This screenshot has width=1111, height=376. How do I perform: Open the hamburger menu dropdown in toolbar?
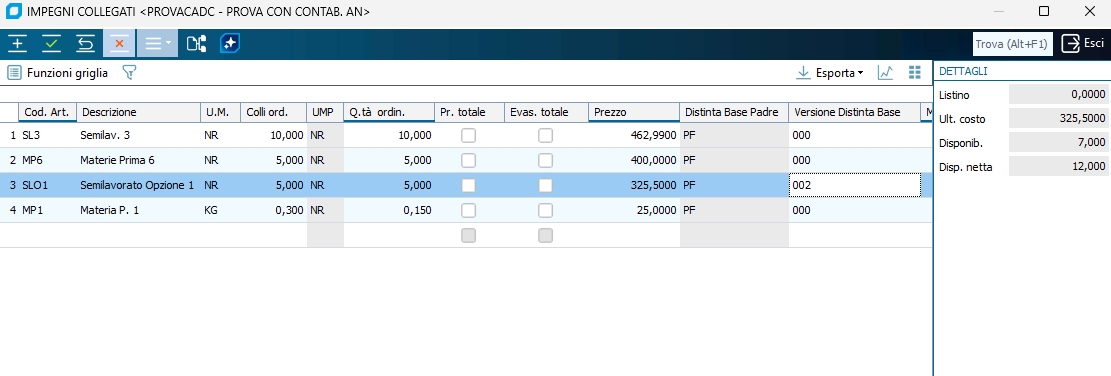158,44
